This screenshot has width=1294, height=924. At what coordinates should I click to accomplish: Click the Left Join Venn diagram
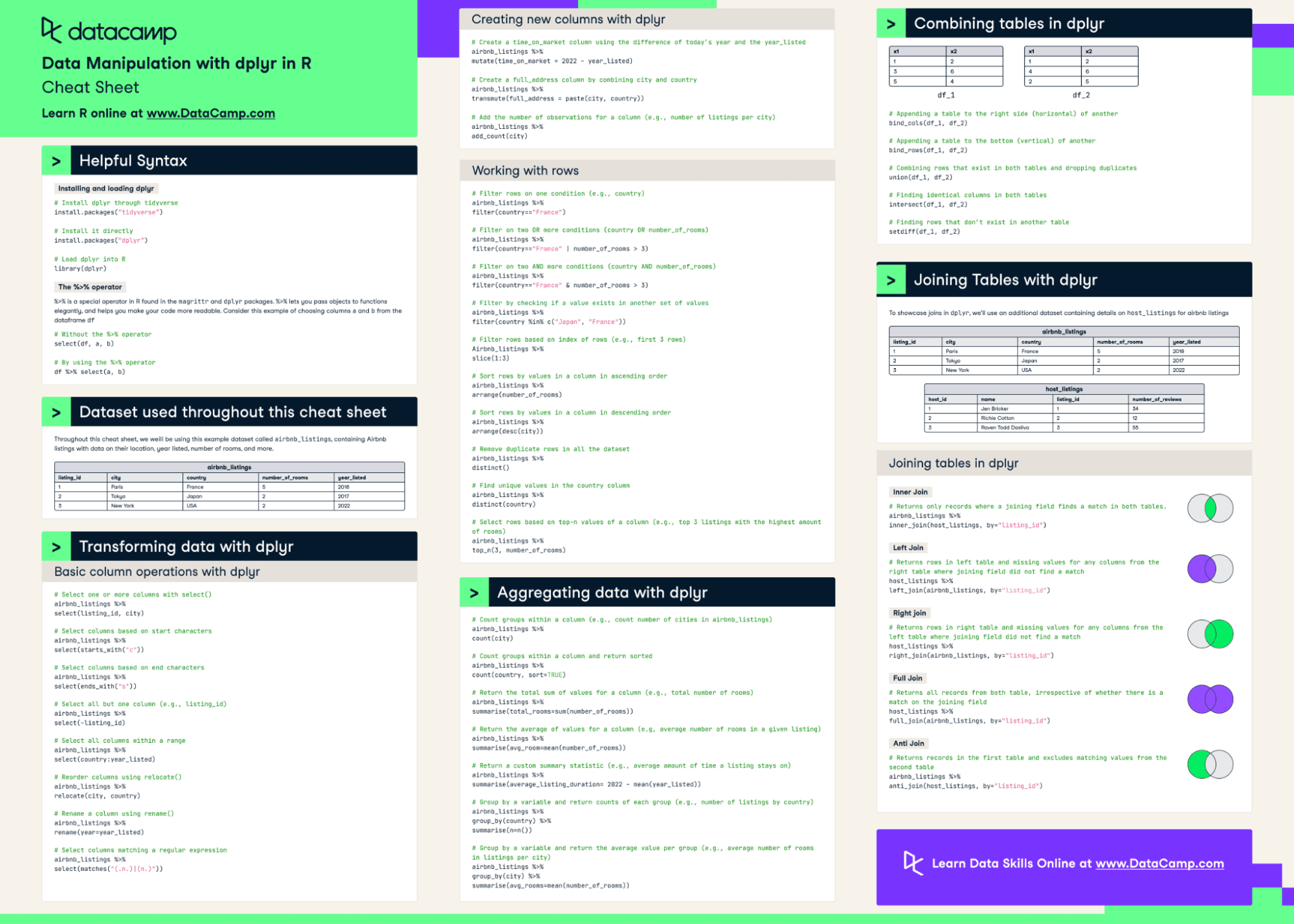(x=1210, y=569)
